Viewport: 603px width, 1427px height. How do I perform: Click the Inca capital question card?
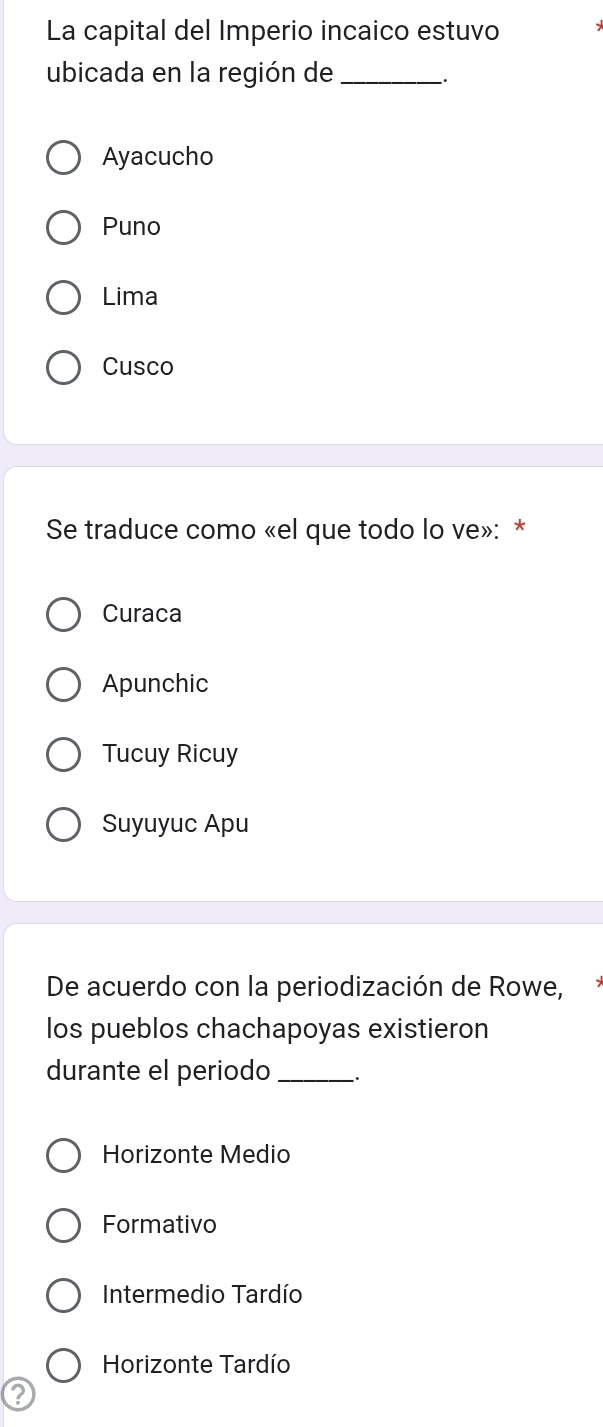[300, 220]
